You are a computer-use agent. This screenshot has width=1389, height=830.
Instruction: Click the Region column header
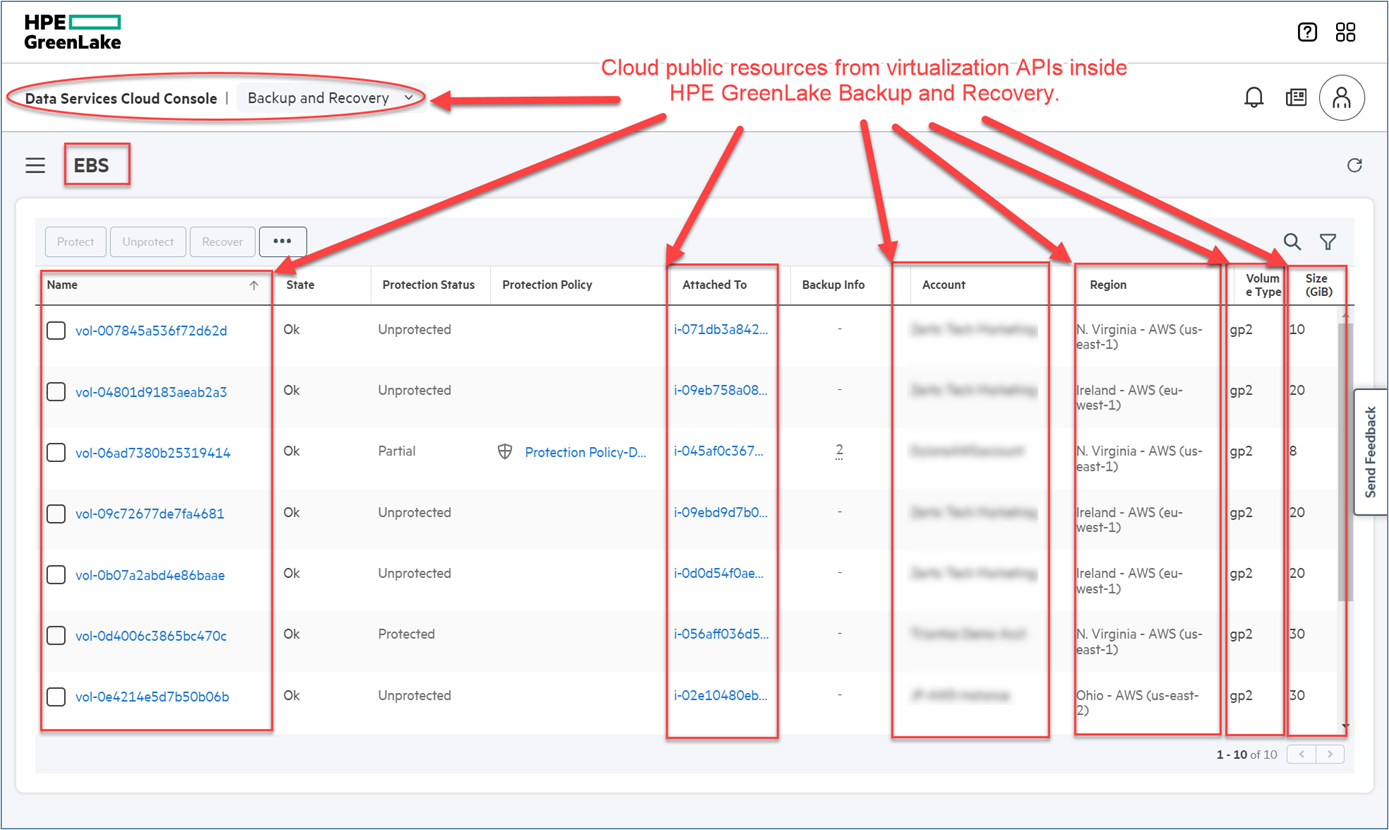[1108, 285]
